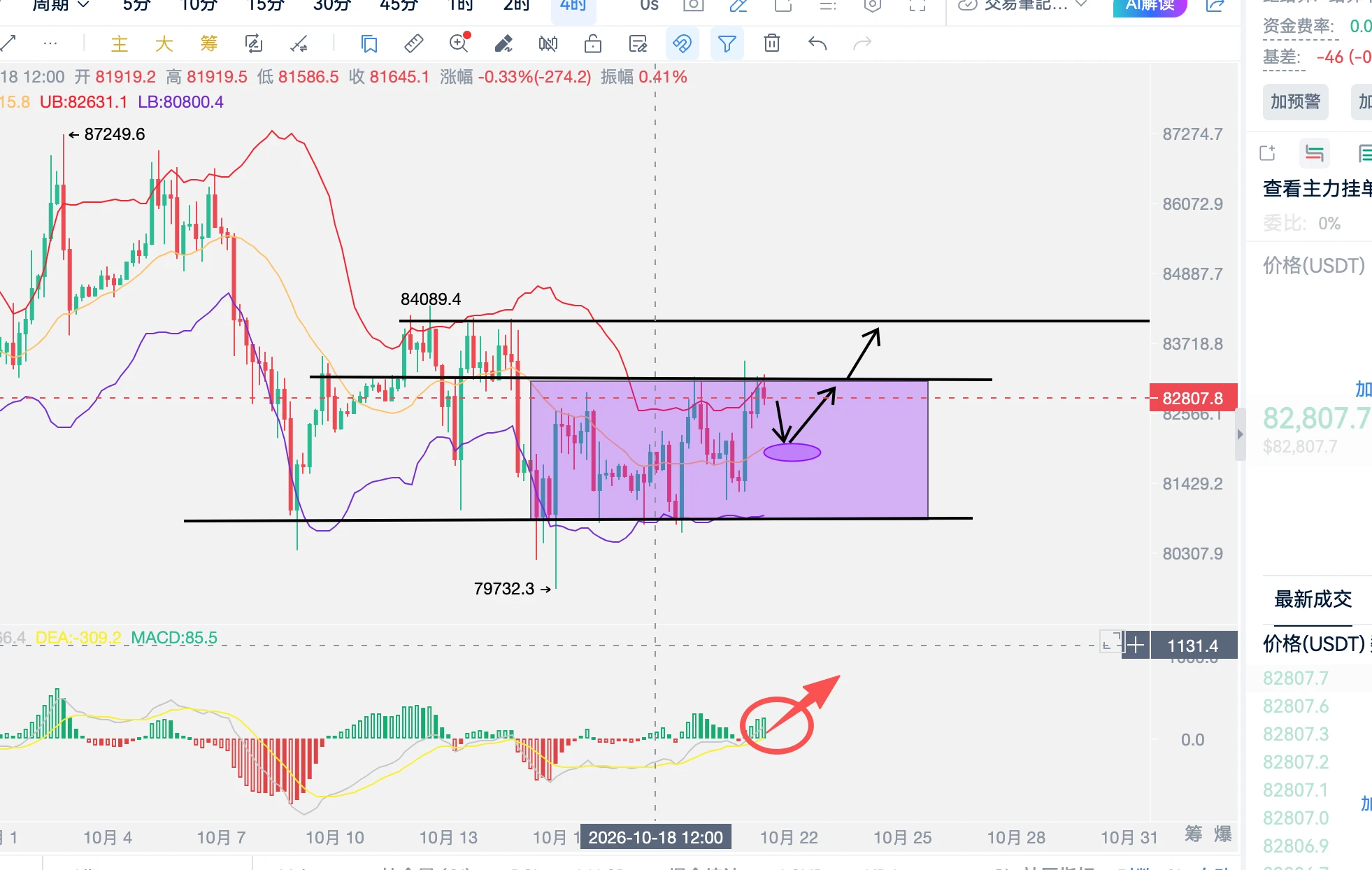This screenshot has width=1372, height=870.
Task: Toggle the funnel filter button
Action: pyautogui.click(x=727, y=44)
